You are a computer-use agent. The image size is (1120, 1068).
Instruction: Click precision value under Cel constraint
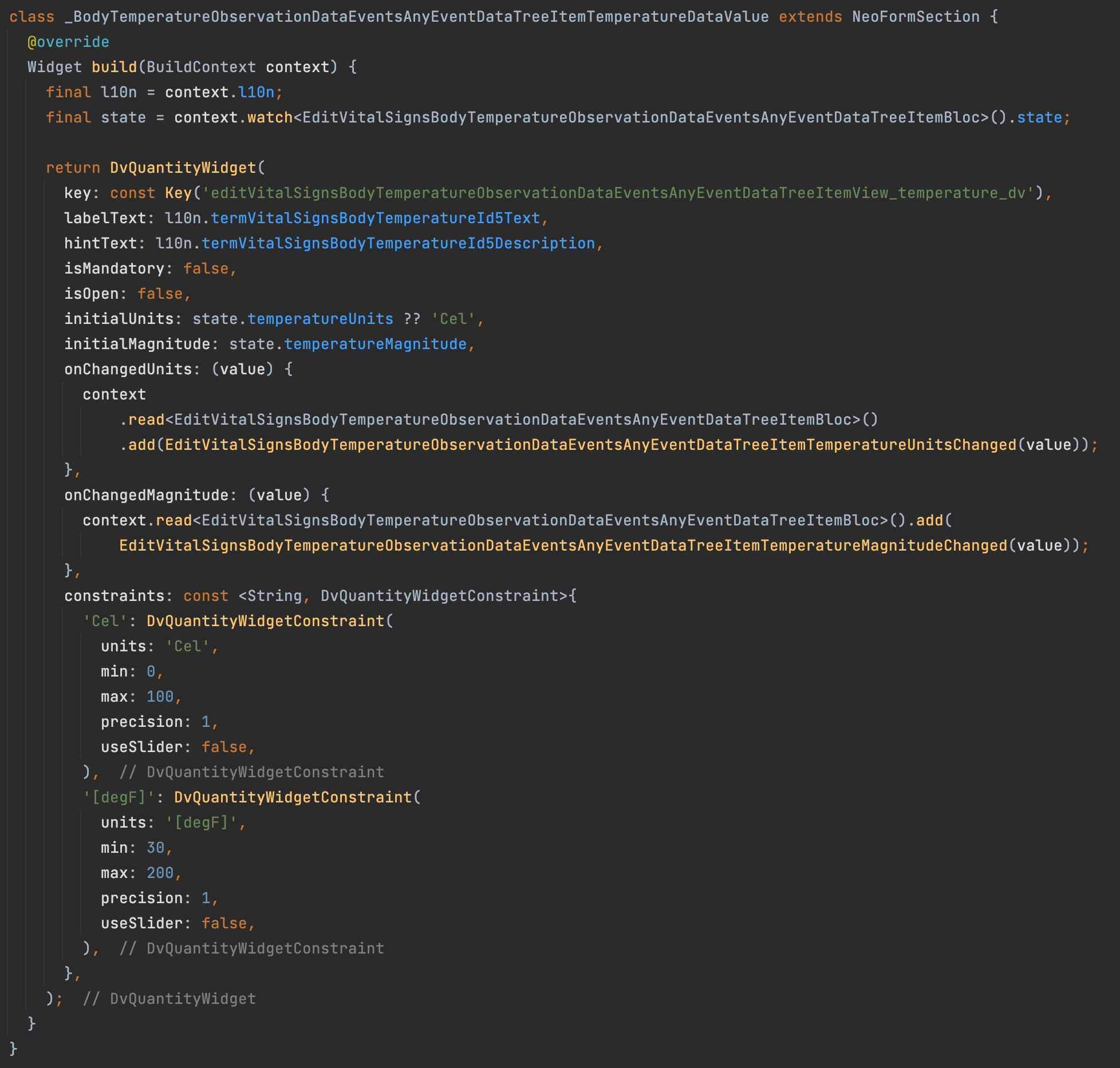click(x=206, y=722)
